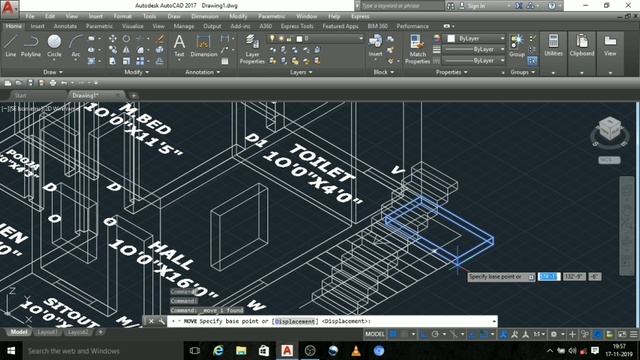Toggle MODEL space button in status bar
This screenshot has height=360, width=640.
[375, 334]
